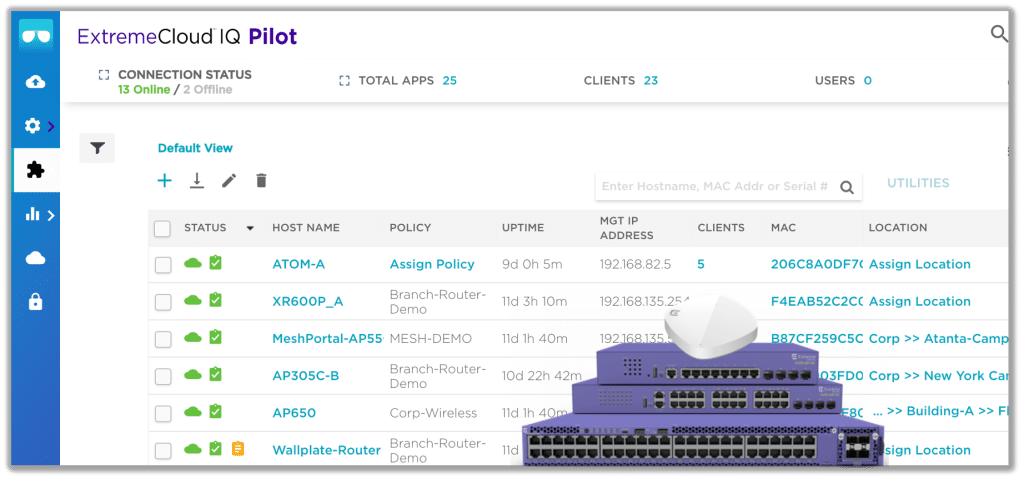1024x483 pixels.
Task: Tick the checkbox for Wallplate-Router row
Action: click(x=163, y=451)
